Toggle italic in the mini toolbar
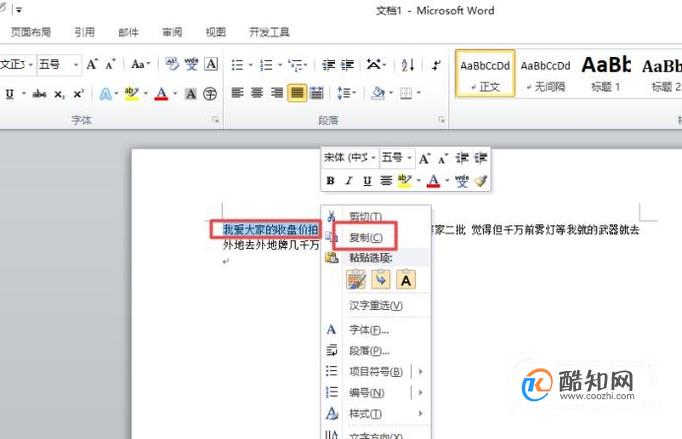This screenshot has width=682, height=439. coord(348,180)
